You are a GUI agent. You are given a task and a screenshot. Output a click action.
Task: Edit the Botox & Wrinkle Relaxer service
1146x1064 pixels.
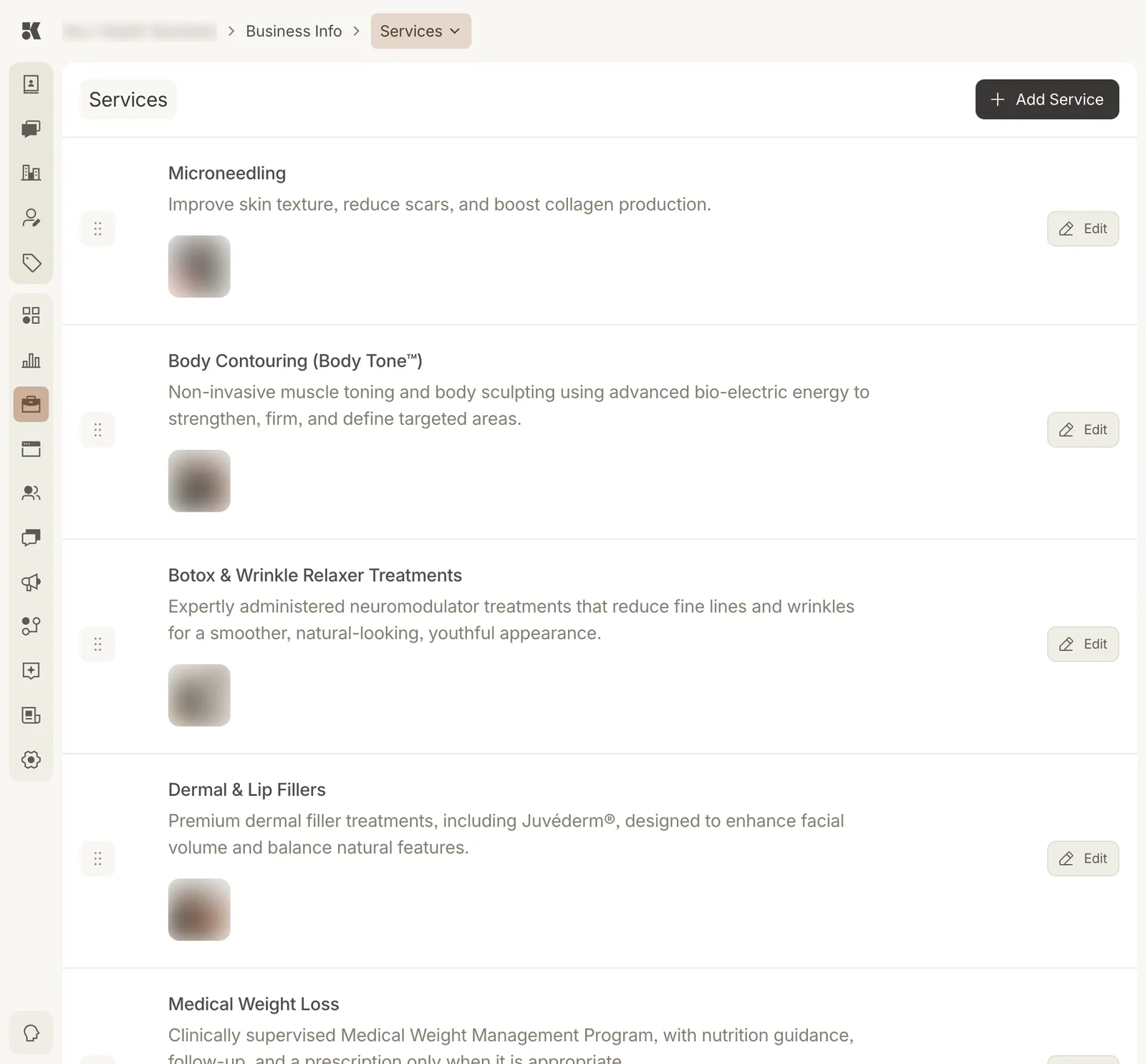(1082, 644)
